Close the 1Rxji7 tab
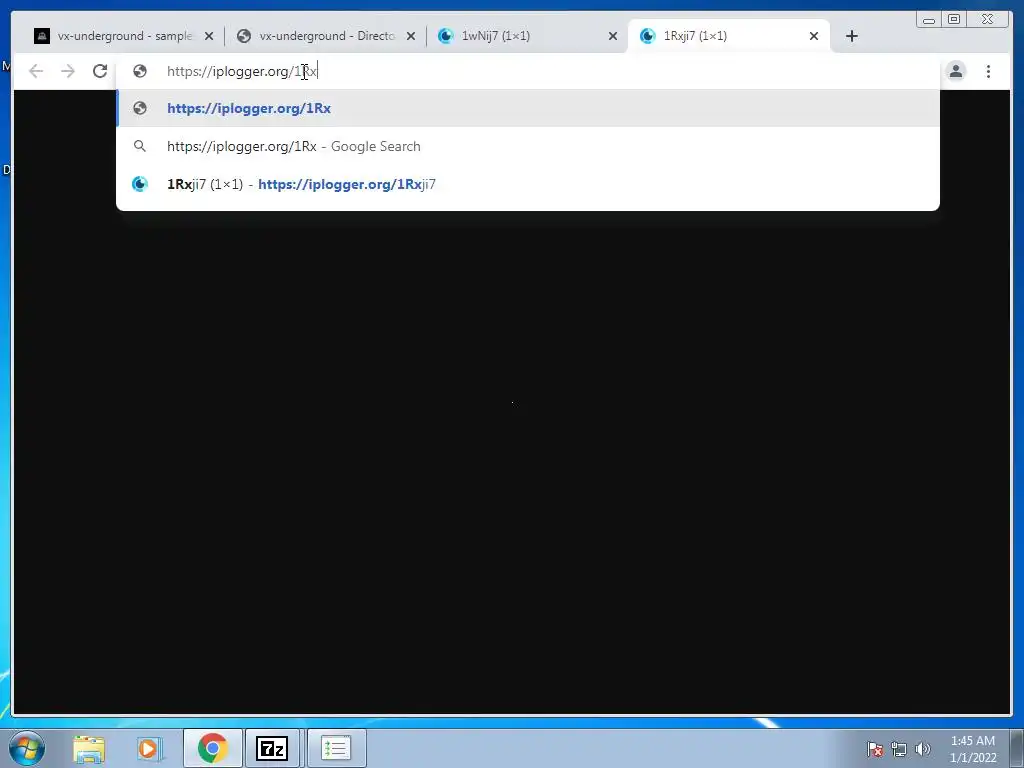 814,36
